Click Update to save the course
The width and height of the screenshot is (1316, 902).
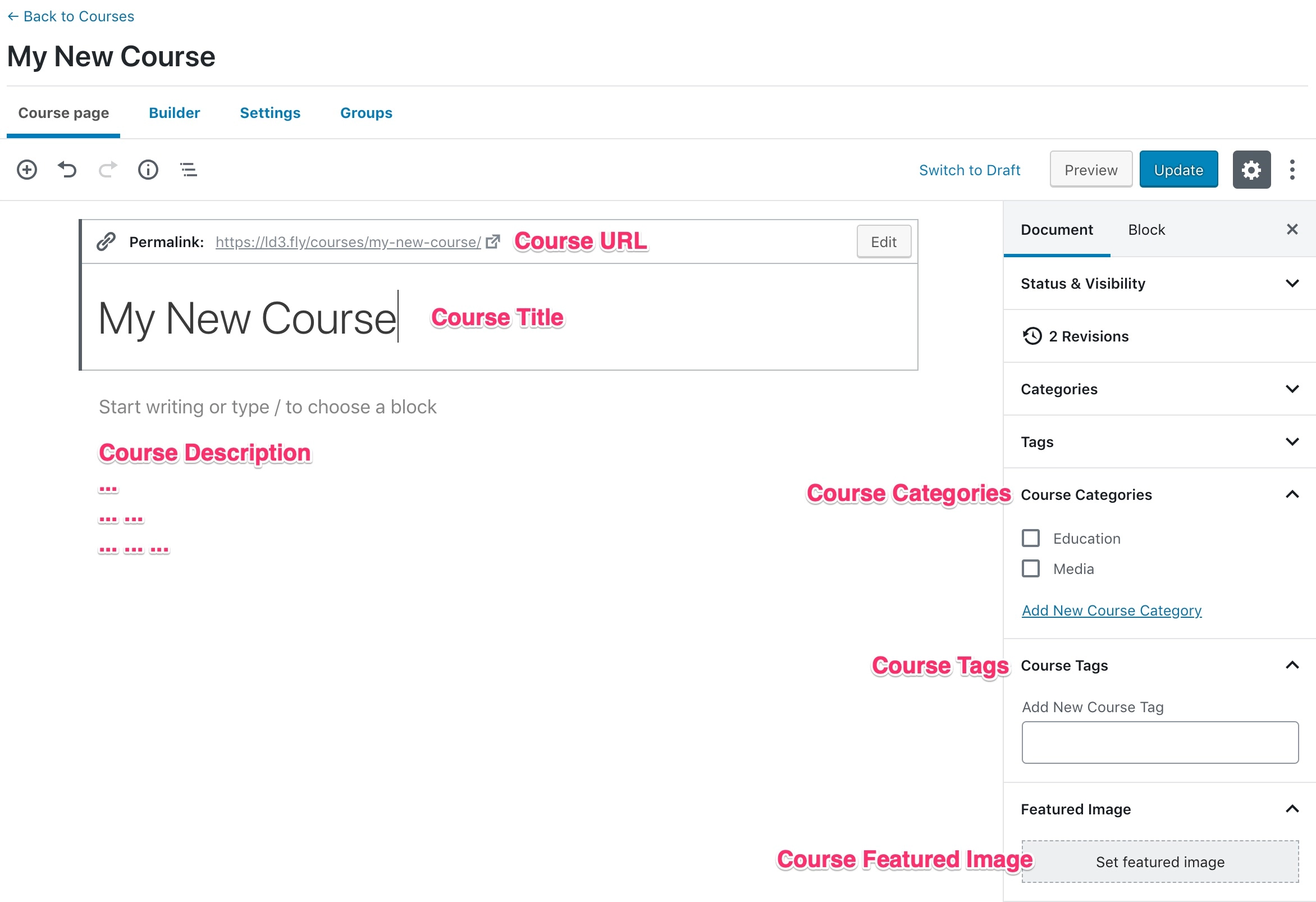tap(1178, 169)
